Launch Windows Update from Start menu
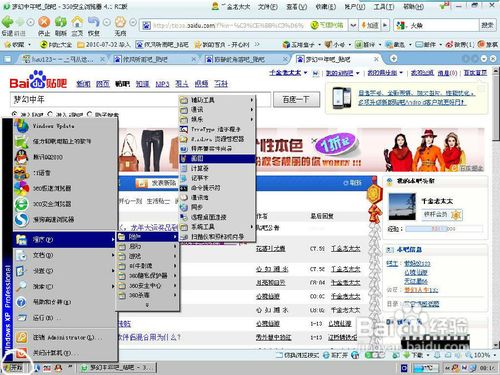This screenshot has height=375, width=500. click(65, 126)
